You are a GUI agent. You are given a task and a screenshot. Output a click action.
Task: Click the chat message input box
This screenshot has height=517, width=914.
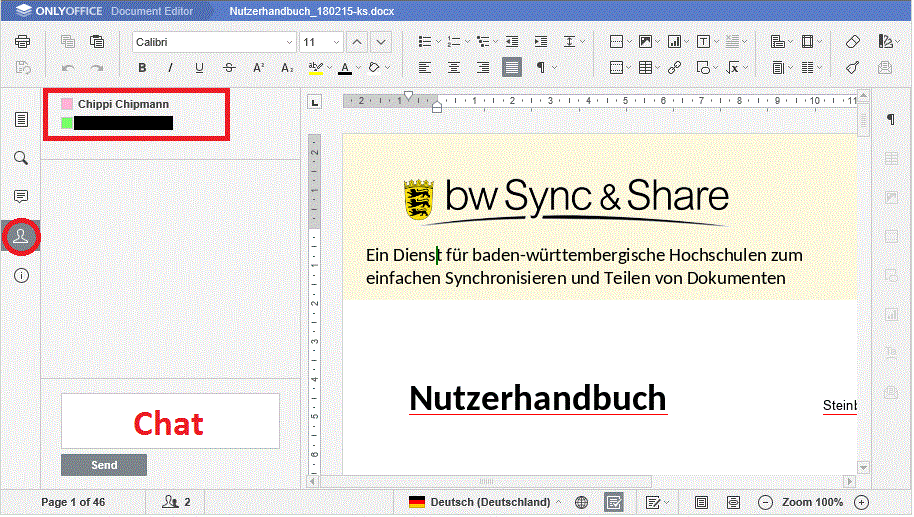tap(170, 421)
